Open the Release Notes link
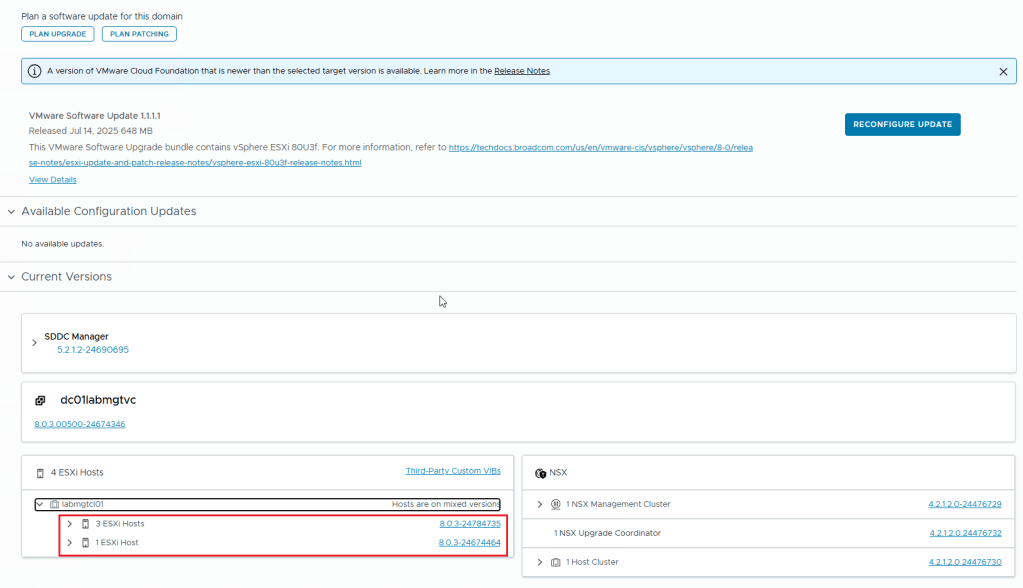The width and height of the screenshot is (1023, 588). [x=521, y=71]
